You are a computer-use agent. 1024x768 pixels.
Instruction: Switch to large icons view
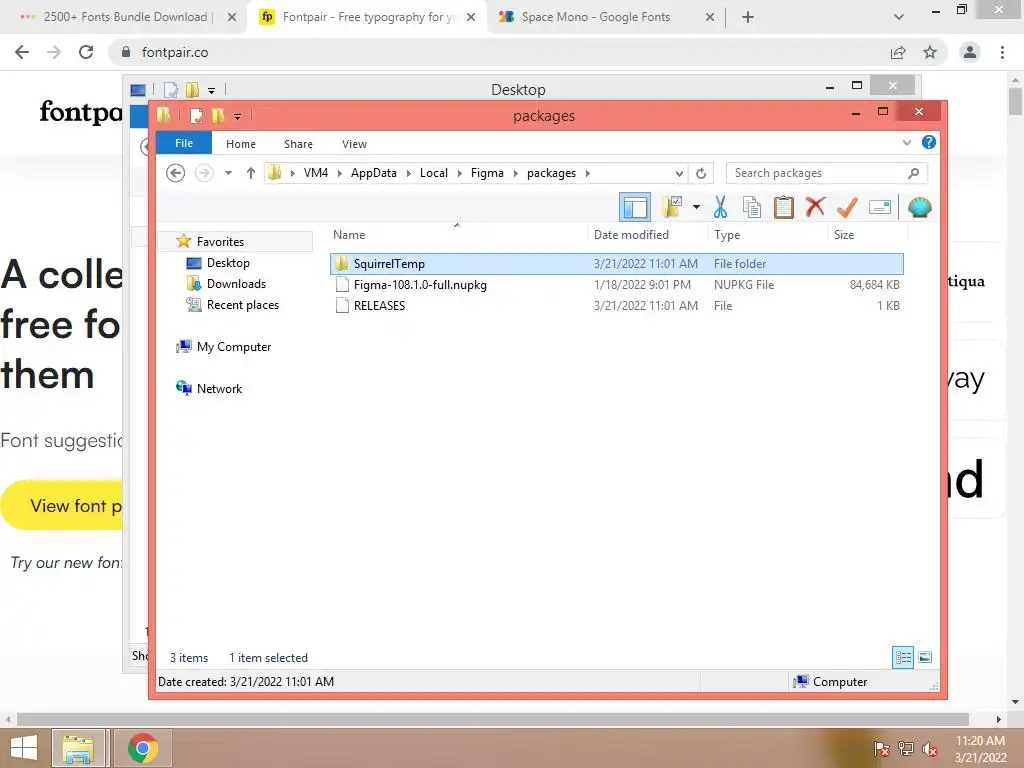pyautogui.click(x=925, y=657)
